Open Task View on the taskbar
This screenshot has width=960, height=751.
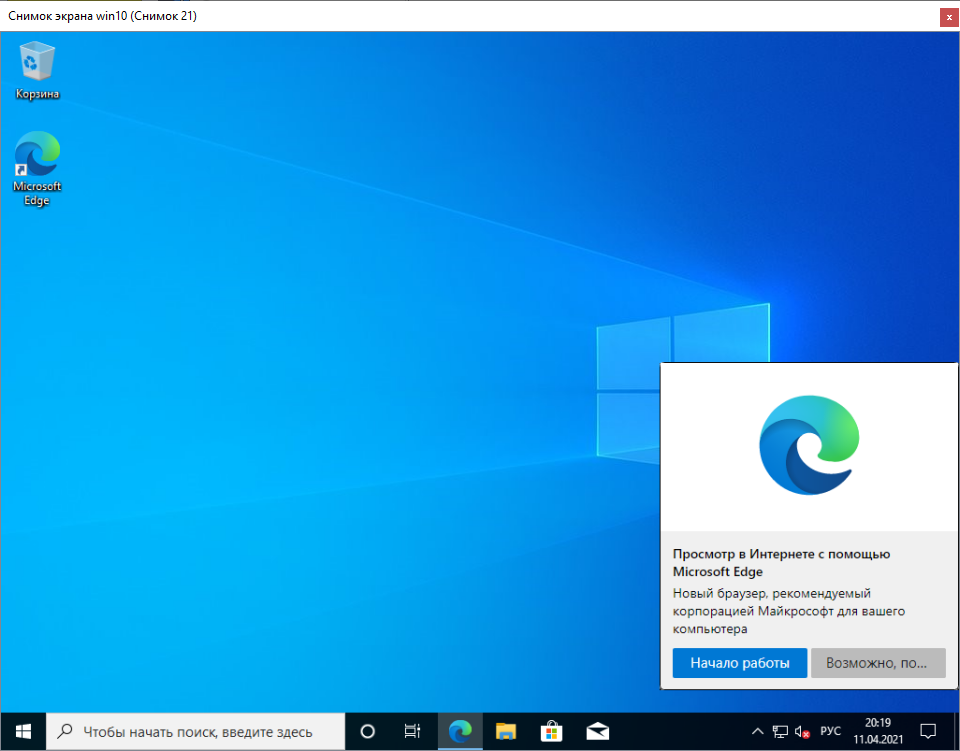pos(413,731)
